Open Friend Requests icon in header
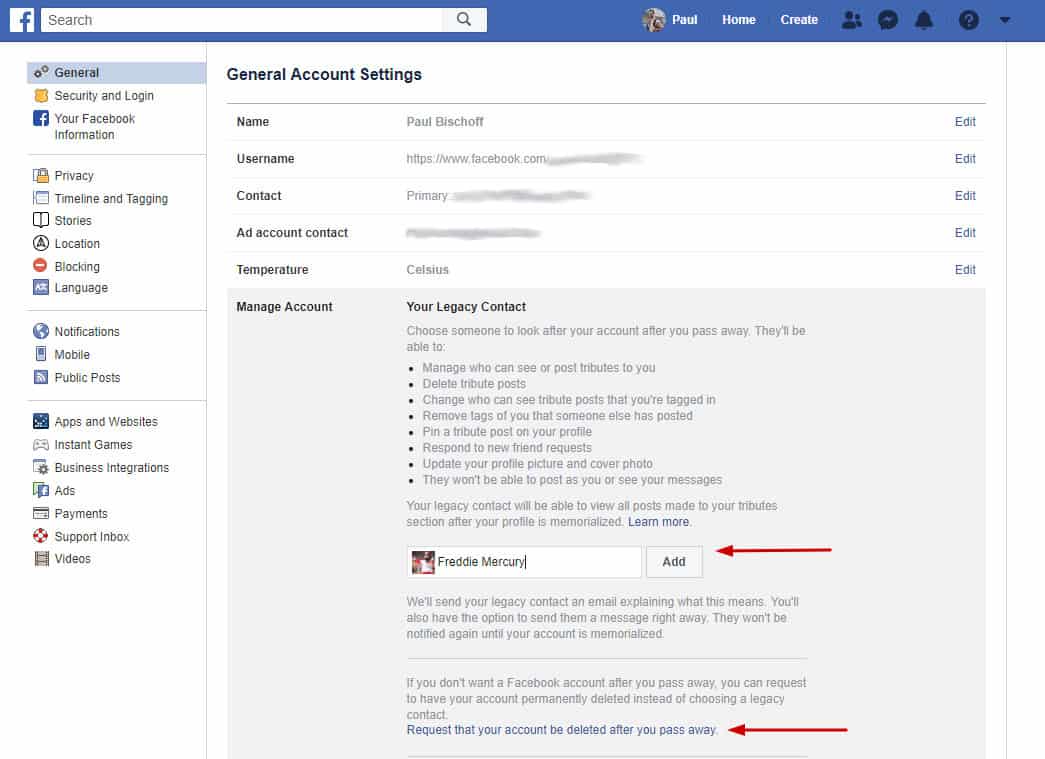The image size is (1045, 759). (851, 20)
